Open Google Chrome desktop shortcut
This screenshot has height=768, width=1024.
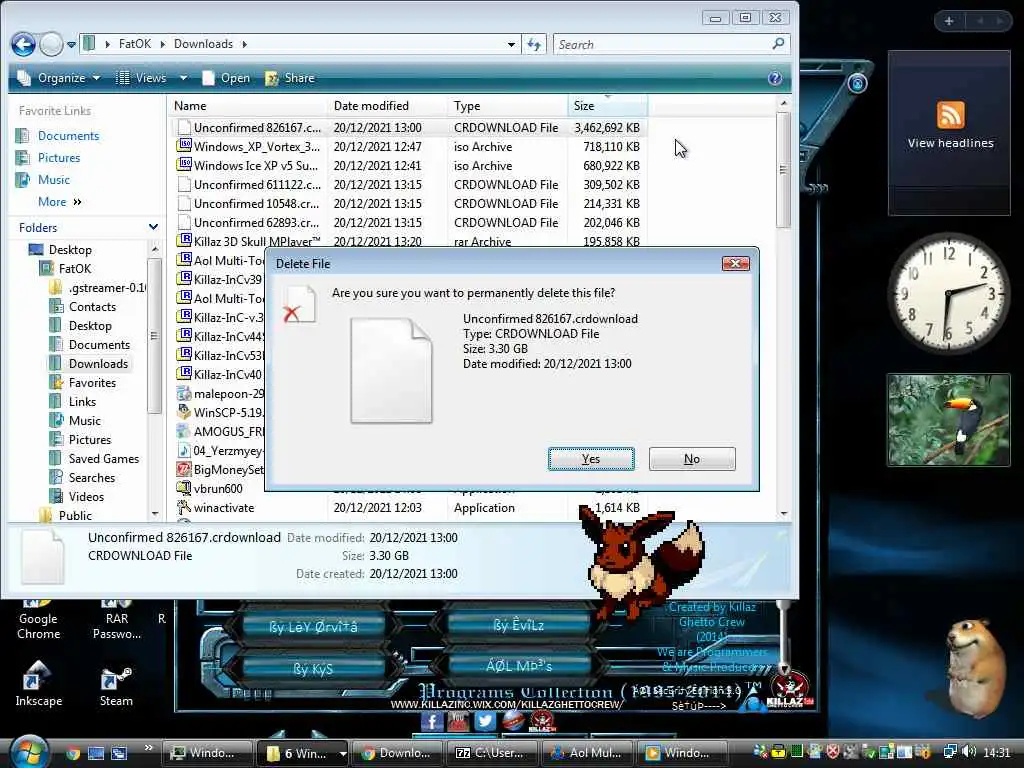pyautogui.click(x=39, y=620)
